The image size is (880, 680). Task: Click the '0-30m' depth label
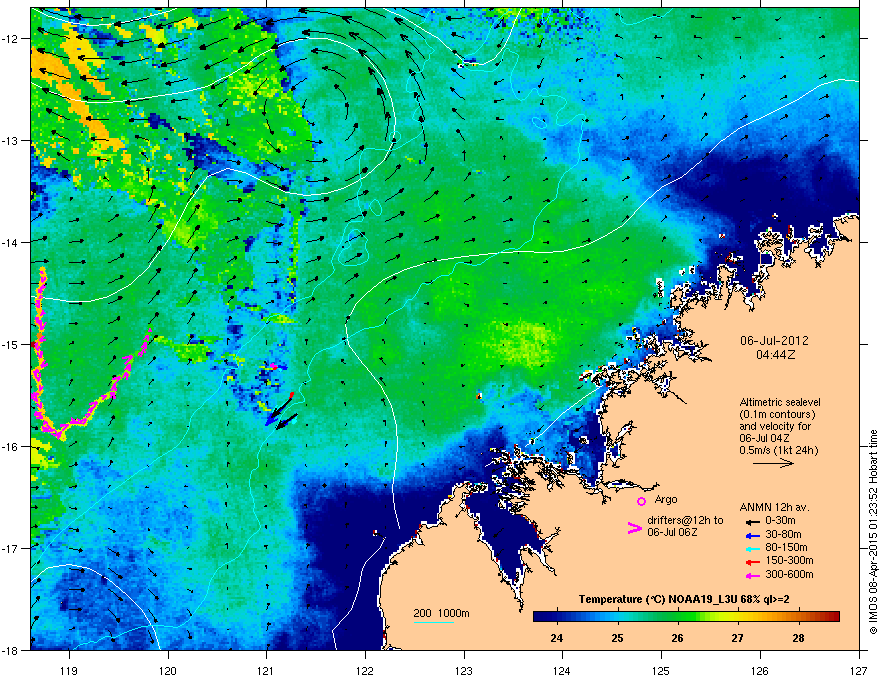(780, 521)
